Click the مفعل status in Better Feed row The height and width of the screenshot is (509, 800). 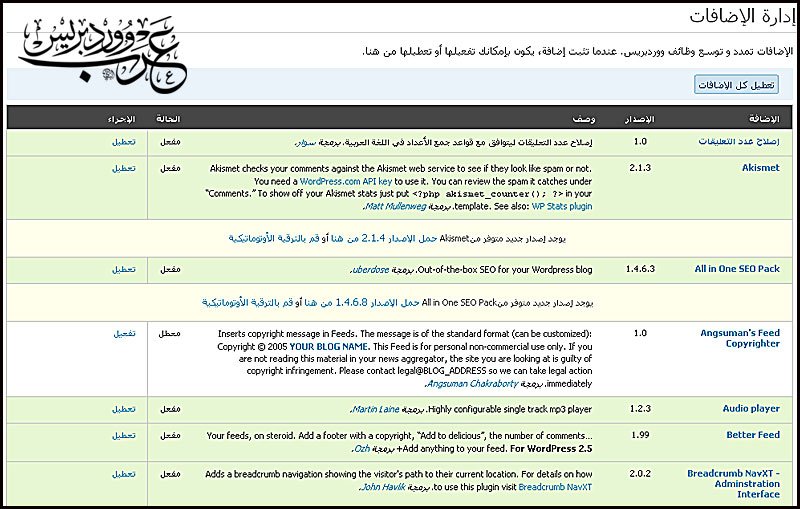[170, 436]
